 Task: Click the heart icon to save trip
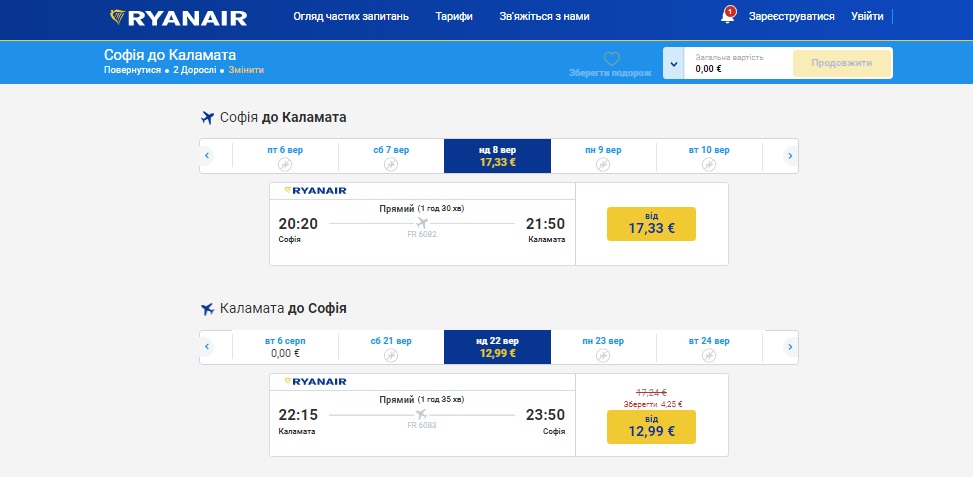coord(612,59)
